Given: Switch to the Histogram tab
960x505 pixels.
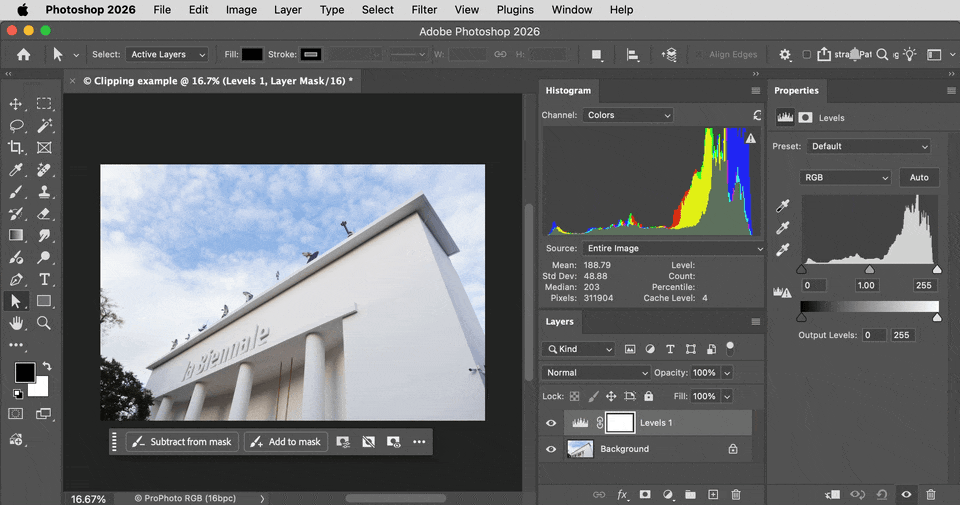Looking at the screenshot, I should (568, 91).
